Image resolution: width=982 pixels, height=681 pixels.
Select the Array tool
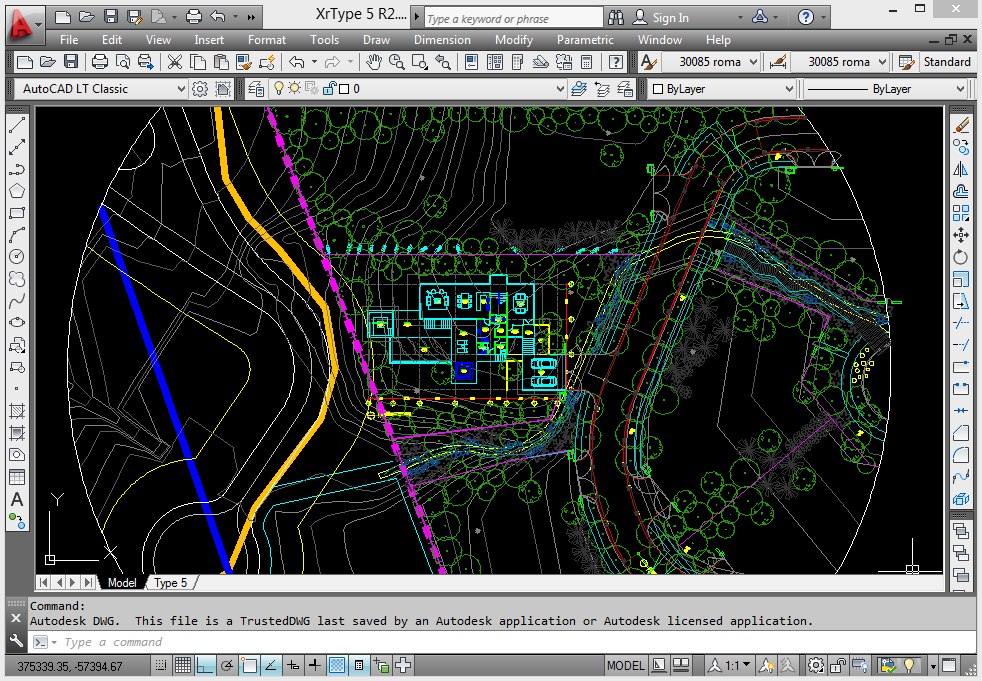(961, 213)
